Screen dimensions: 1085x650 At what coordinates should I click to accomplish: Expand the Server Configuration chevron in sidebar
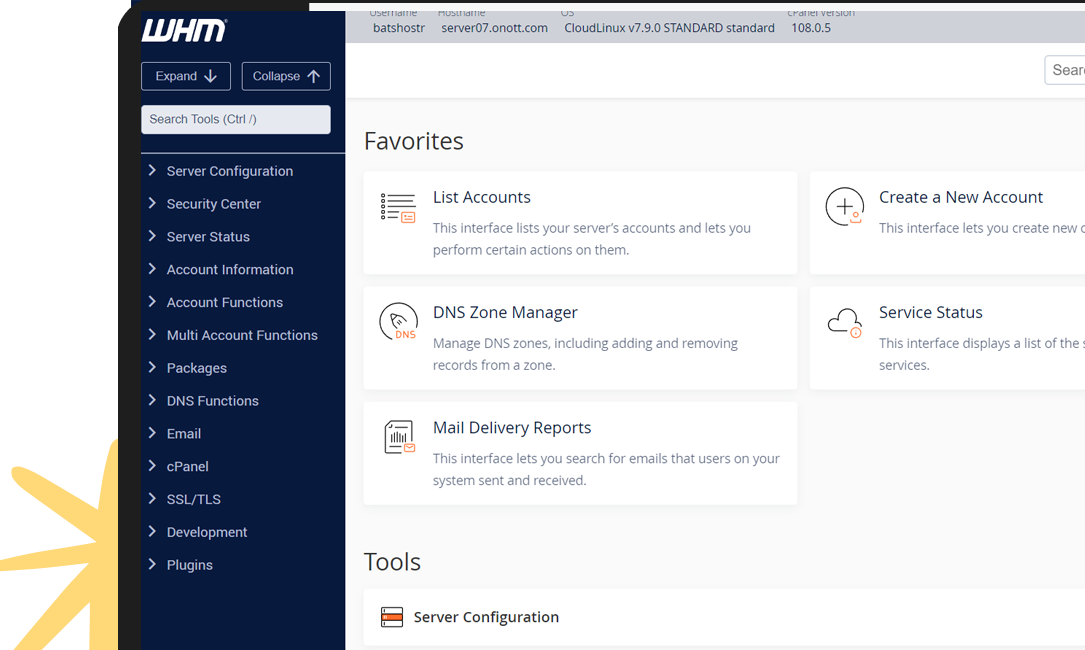pyautogui.click(x=152, y=171)
